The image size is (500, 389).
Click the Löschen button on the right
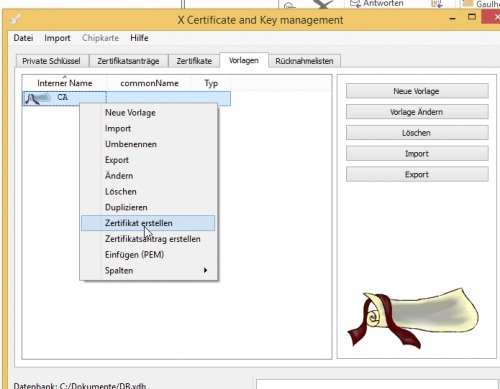417,133
